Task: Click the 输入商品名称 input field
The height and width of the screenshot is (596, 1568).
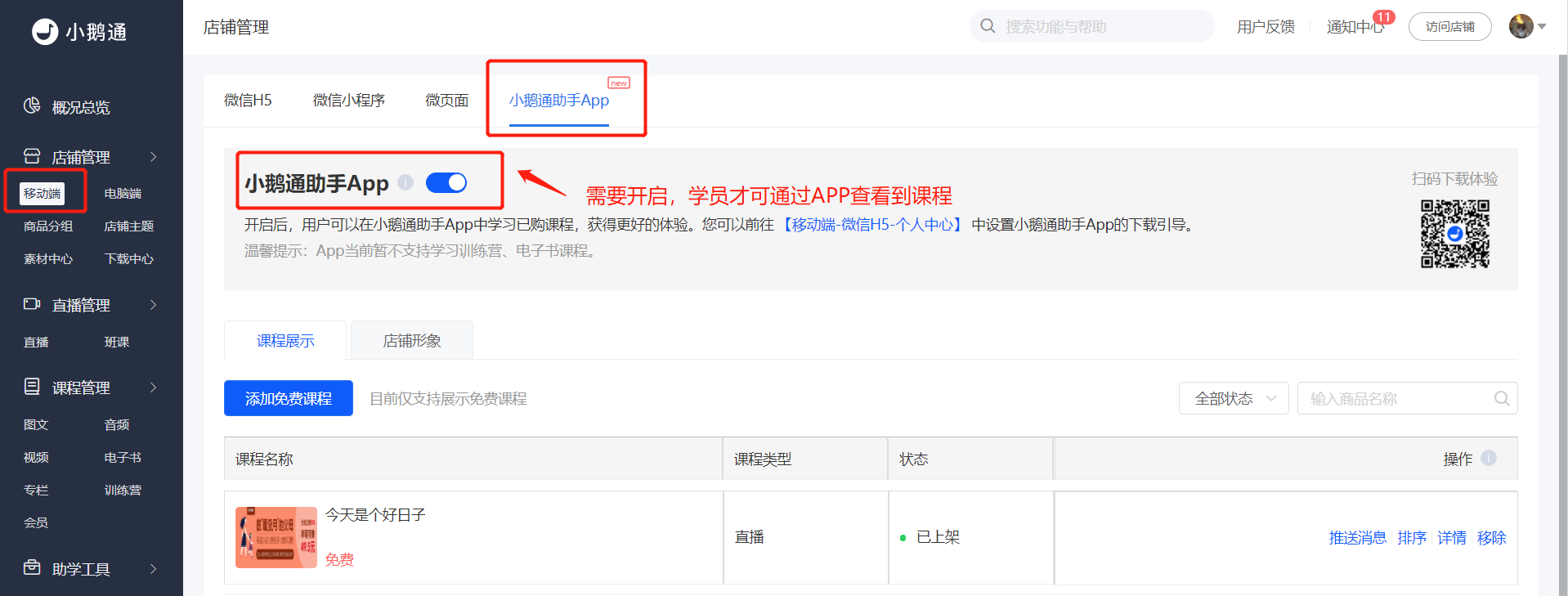Action: tap(1407, 398)
